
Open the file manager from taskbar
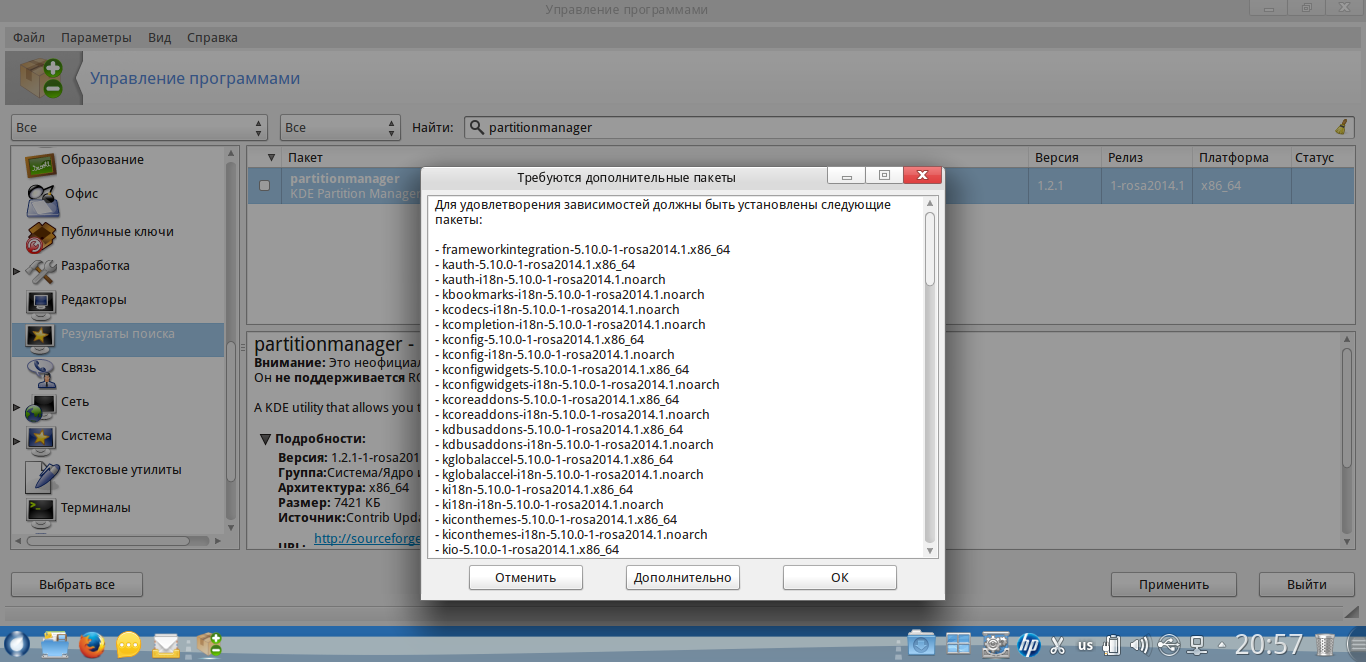(54, 645)
